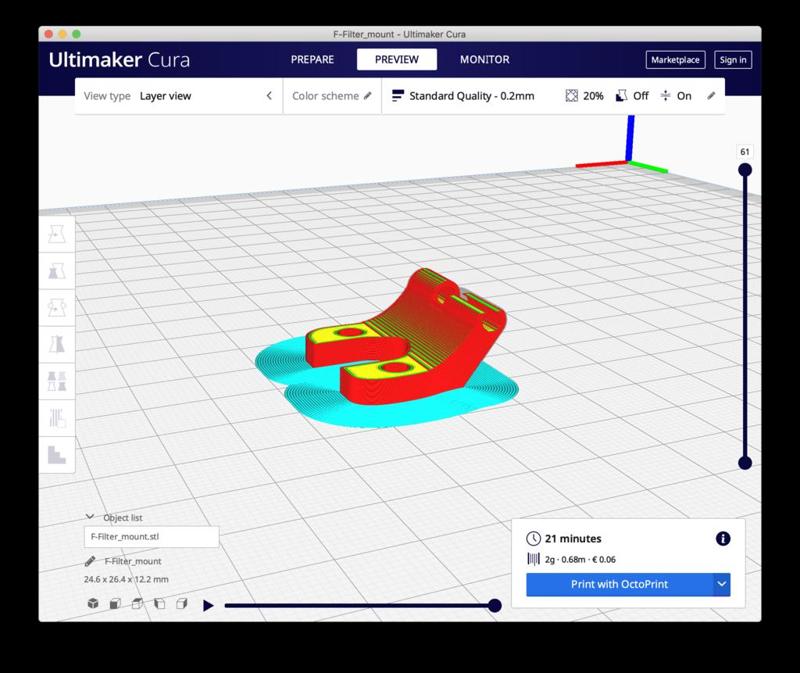Select the Support Blocker tool
The image size is (800, 673).
[57, 418]
